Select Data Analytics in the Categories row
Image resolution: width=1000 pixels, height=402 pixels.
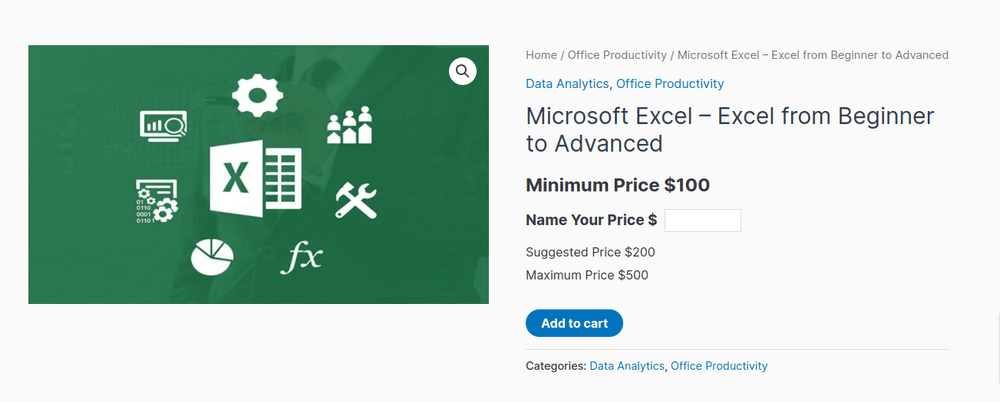pyautogui.click(x=626, y=366)
